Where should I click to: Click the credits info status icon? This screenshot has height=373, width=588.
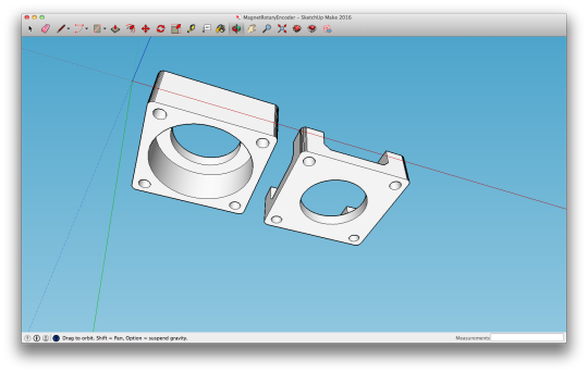[37, 338]
